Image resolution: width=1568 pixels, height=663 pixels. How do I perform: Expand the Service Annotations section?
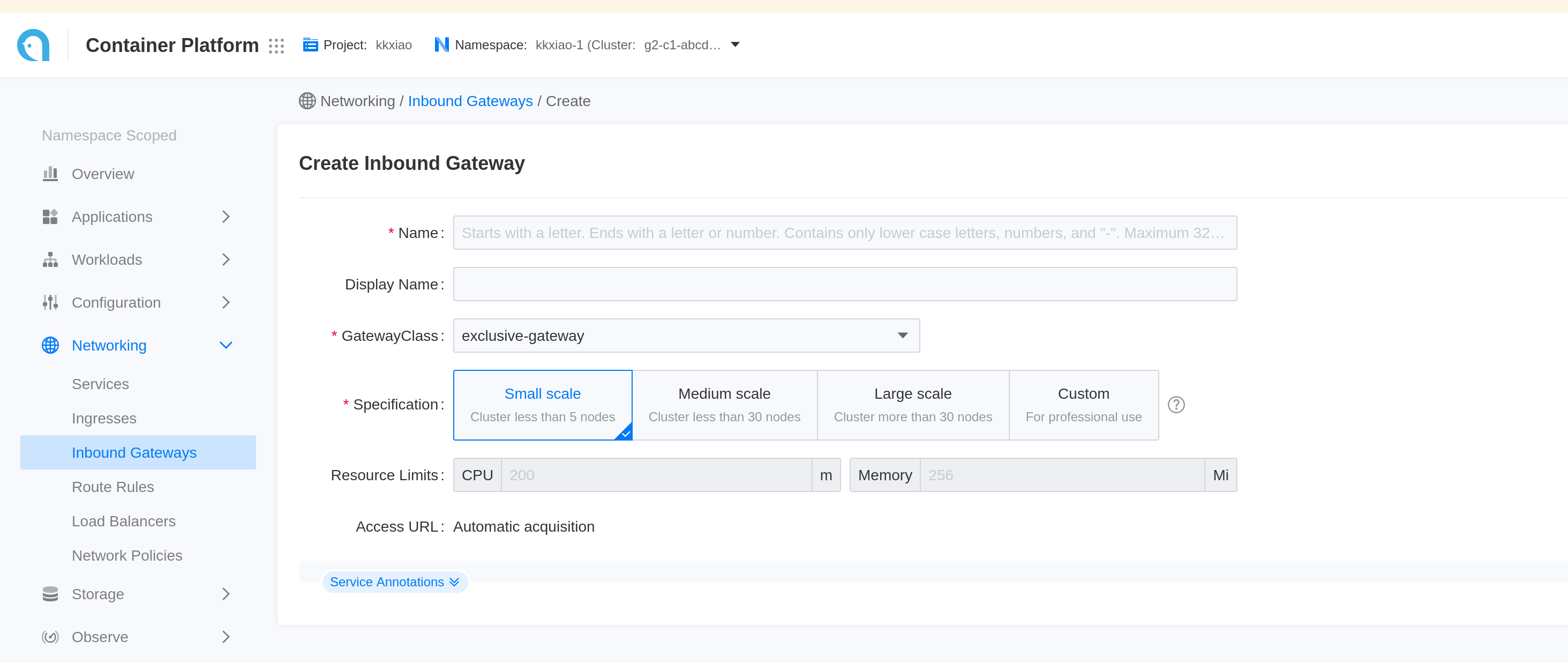(394, 582)
